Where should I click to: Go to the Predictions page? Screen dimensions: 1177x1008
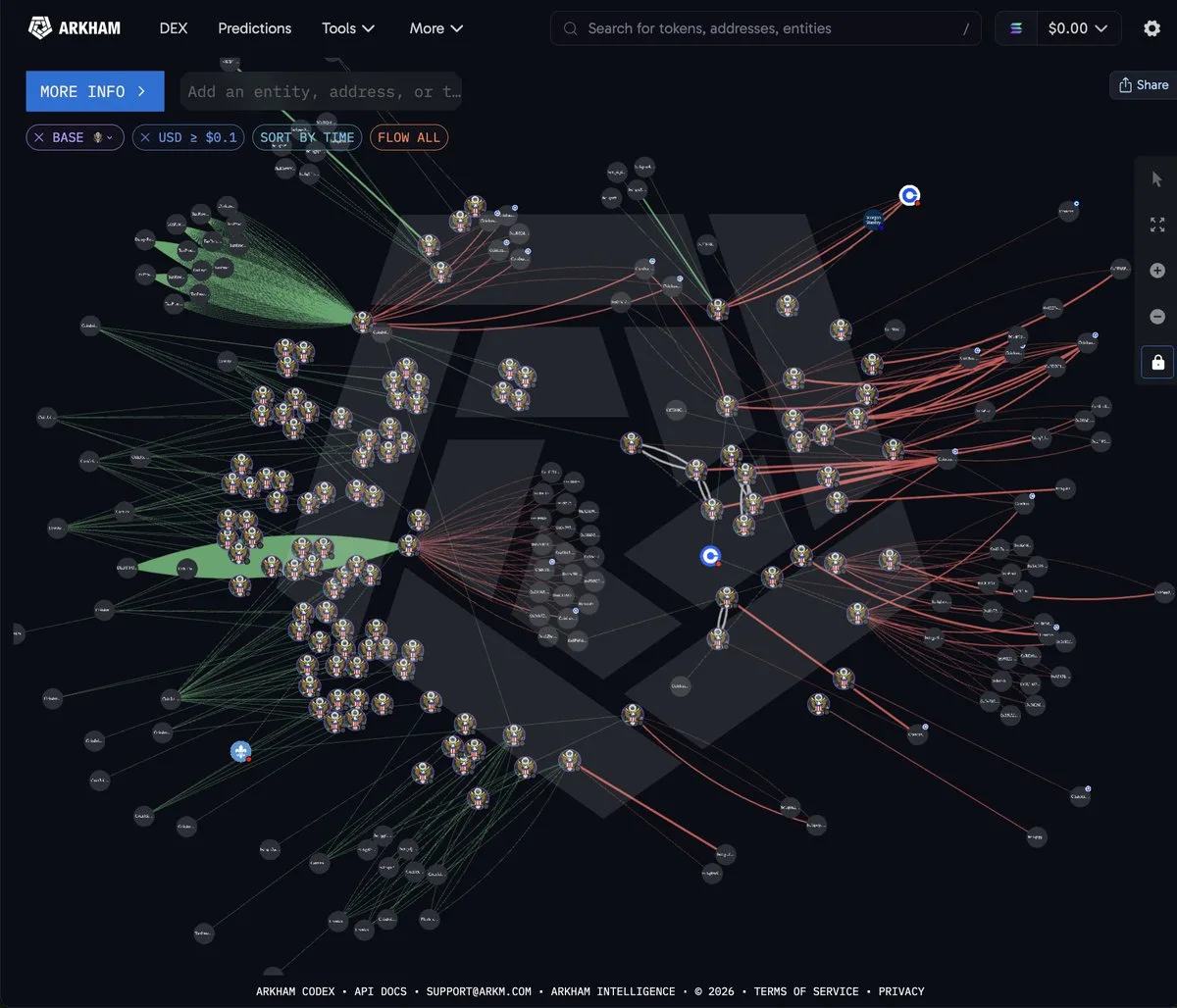(x=255, y=28)
